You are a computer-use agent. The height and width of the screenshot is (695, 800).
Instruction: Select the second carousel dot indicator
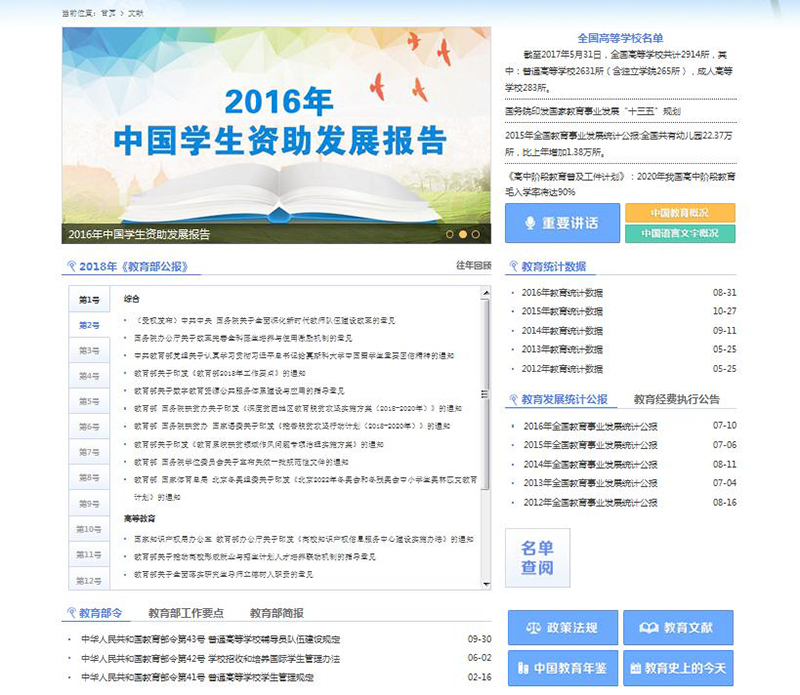click(x=462, y=234)
